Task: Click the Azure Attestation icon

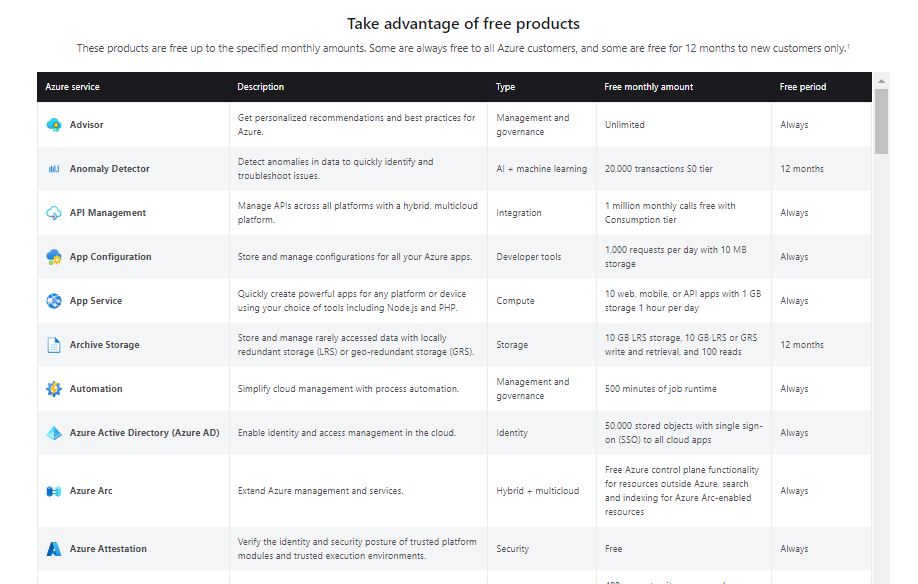Action: [x=54, y=549]
